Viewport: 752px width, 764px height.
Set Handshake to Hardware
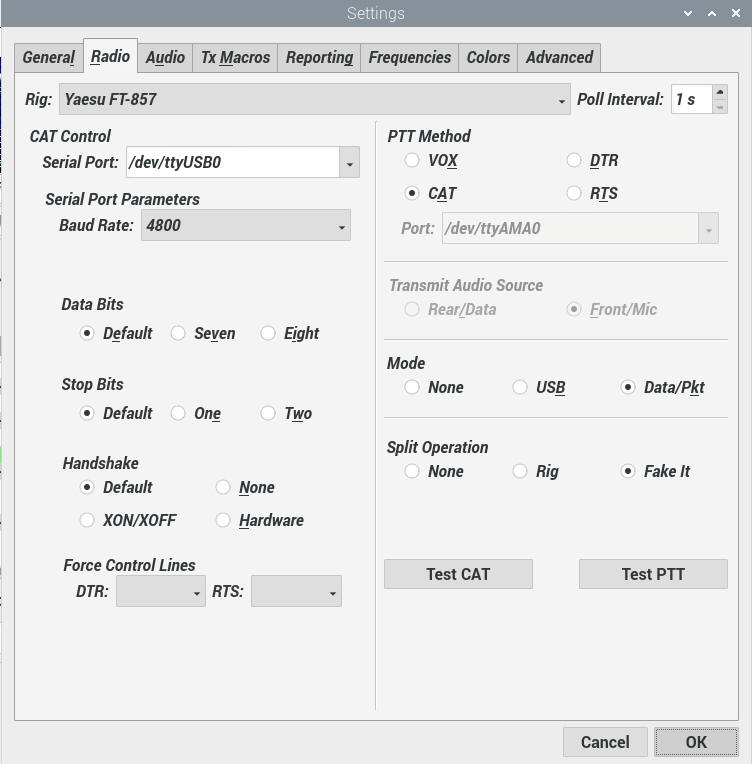coord(223,521)
